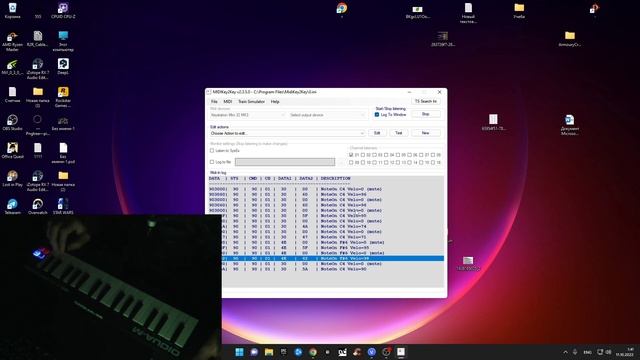Check channel listener 02 checkbox
640x360 pixels.
(x=363, y=155)
